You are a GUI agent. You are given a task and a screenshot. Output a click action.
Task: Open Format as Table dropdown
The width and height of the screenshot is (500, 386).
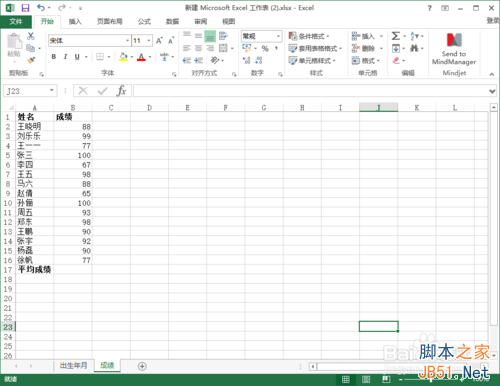click(315, 48)
